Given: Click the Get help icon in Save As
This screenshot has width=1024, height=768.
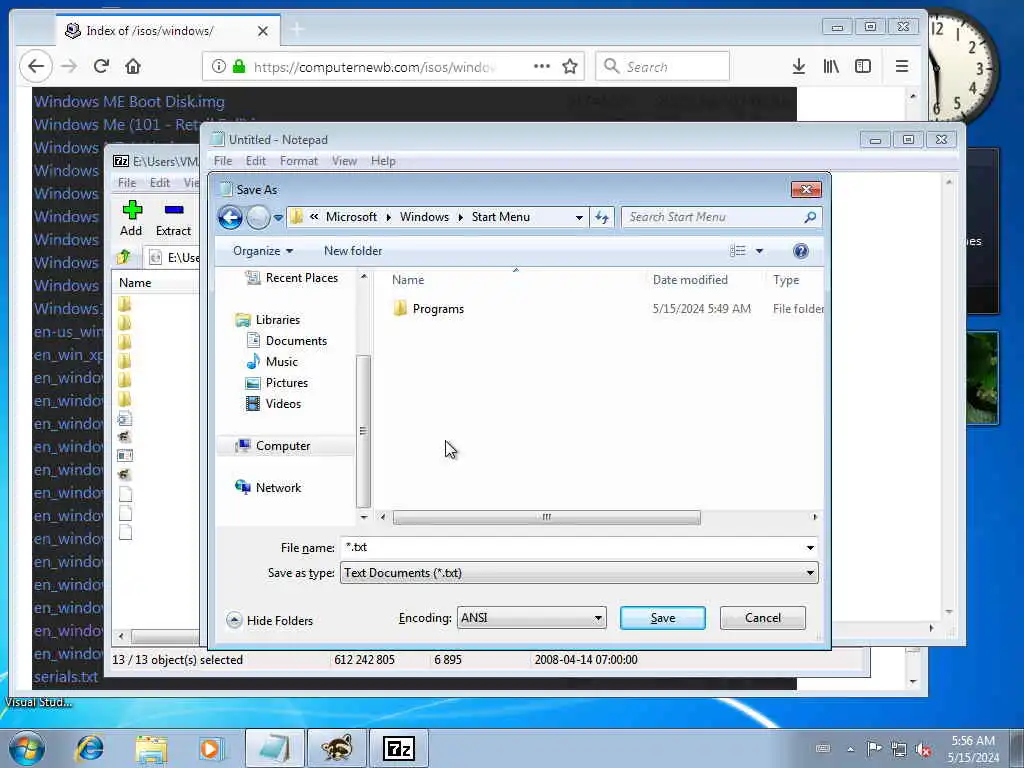Looking at the screenshot, I should [801, 251].
